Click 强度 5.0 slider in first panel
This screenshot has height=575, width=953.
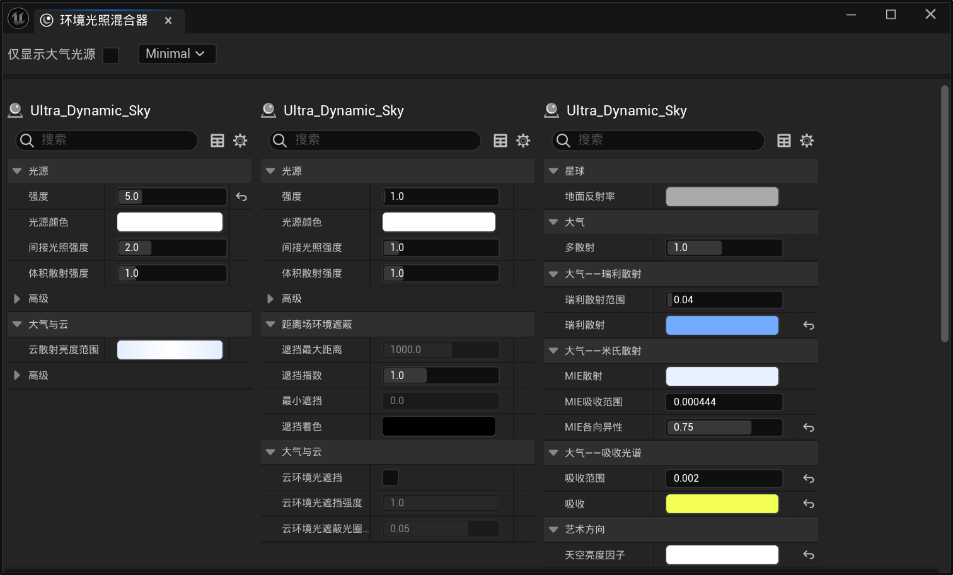pyautogui.click(x=172, y=196)
